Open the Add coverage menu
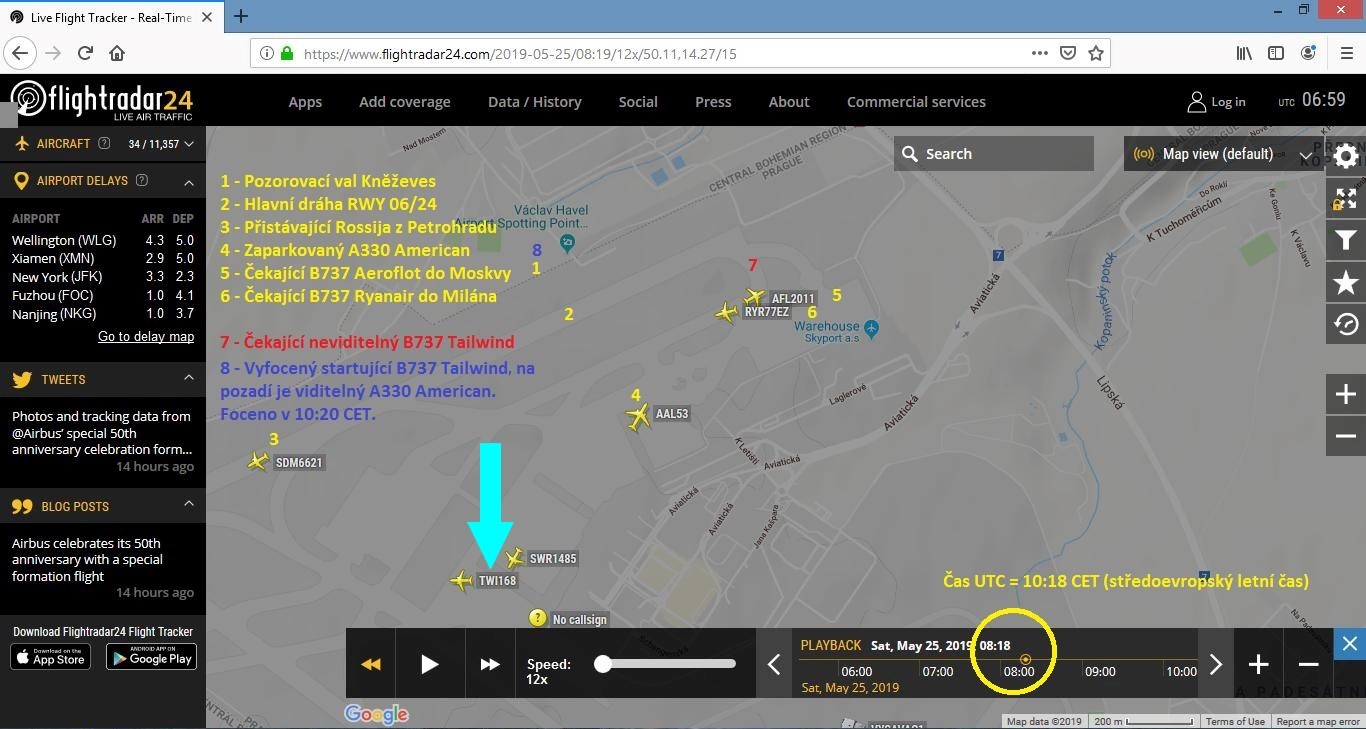Screen dimensions: 1366x729 [405, 102]
